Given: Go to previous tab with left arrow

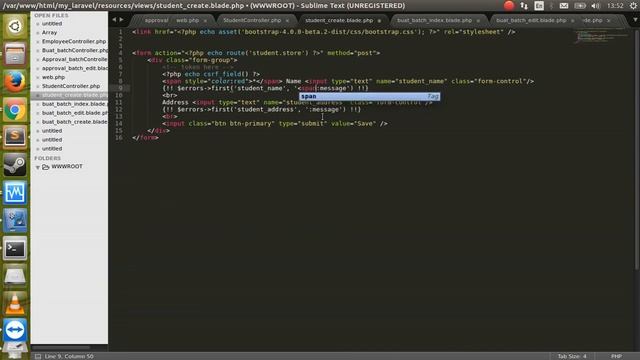Looking at the screenshot, I should tap(114, 20).
